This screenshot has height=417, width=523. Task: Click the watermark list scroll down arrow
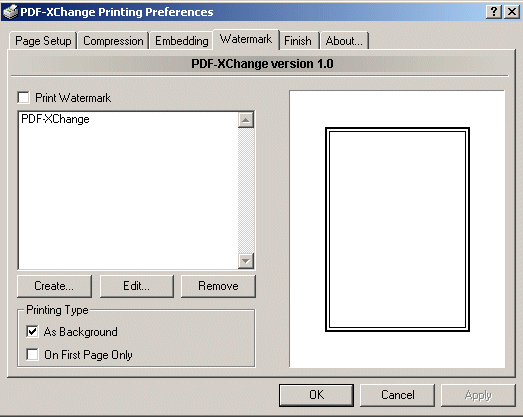246,261
